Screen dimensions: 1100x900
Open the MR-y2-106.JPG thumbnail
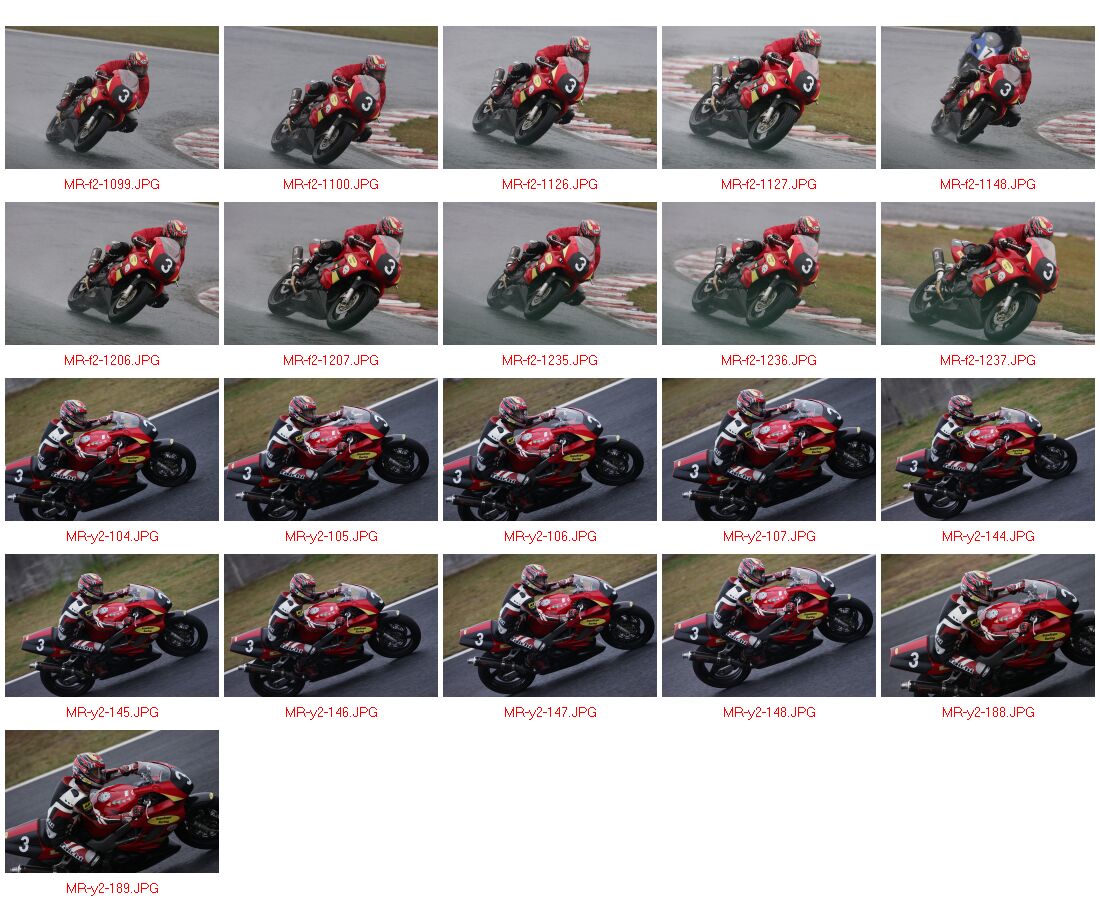coord(549,450)
